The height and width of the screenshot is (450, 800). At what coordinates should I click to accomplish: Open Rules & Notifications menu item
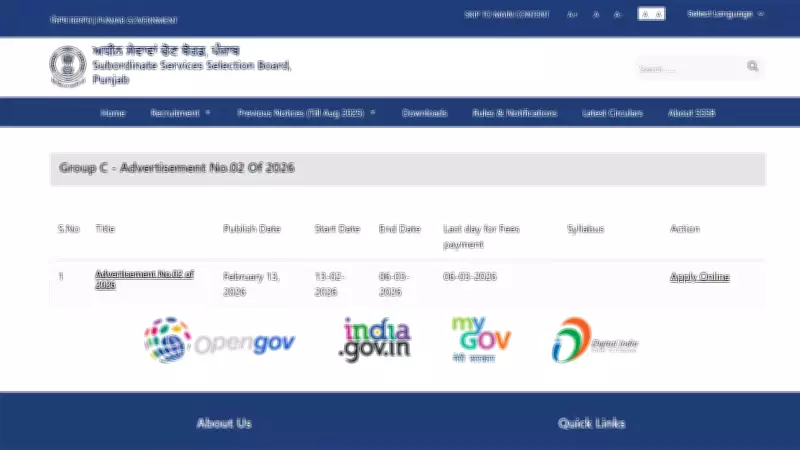click(514, 113)
